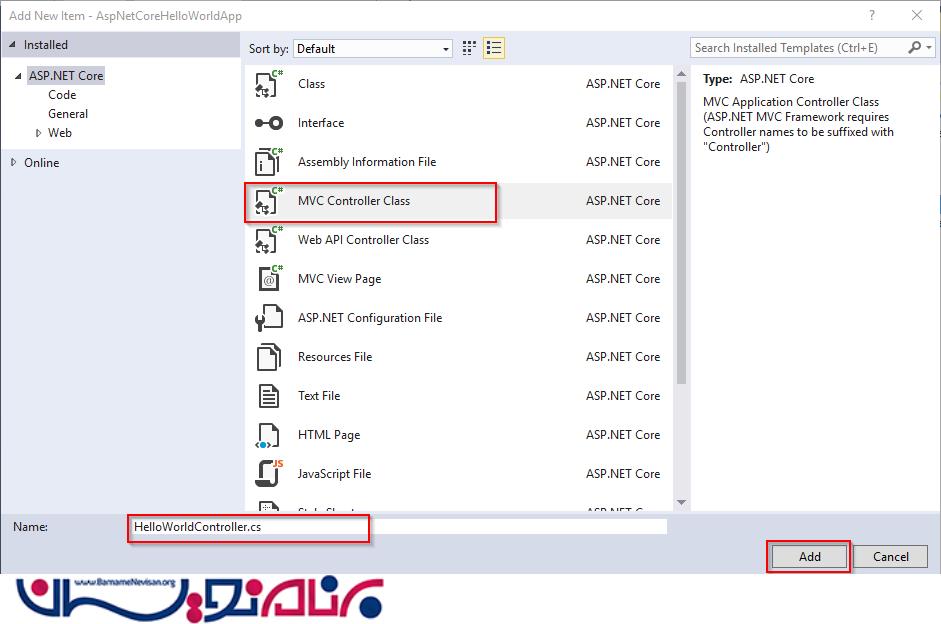Collapse the ASP.NET Core tree node
The image size is (941, 624).
18,76
